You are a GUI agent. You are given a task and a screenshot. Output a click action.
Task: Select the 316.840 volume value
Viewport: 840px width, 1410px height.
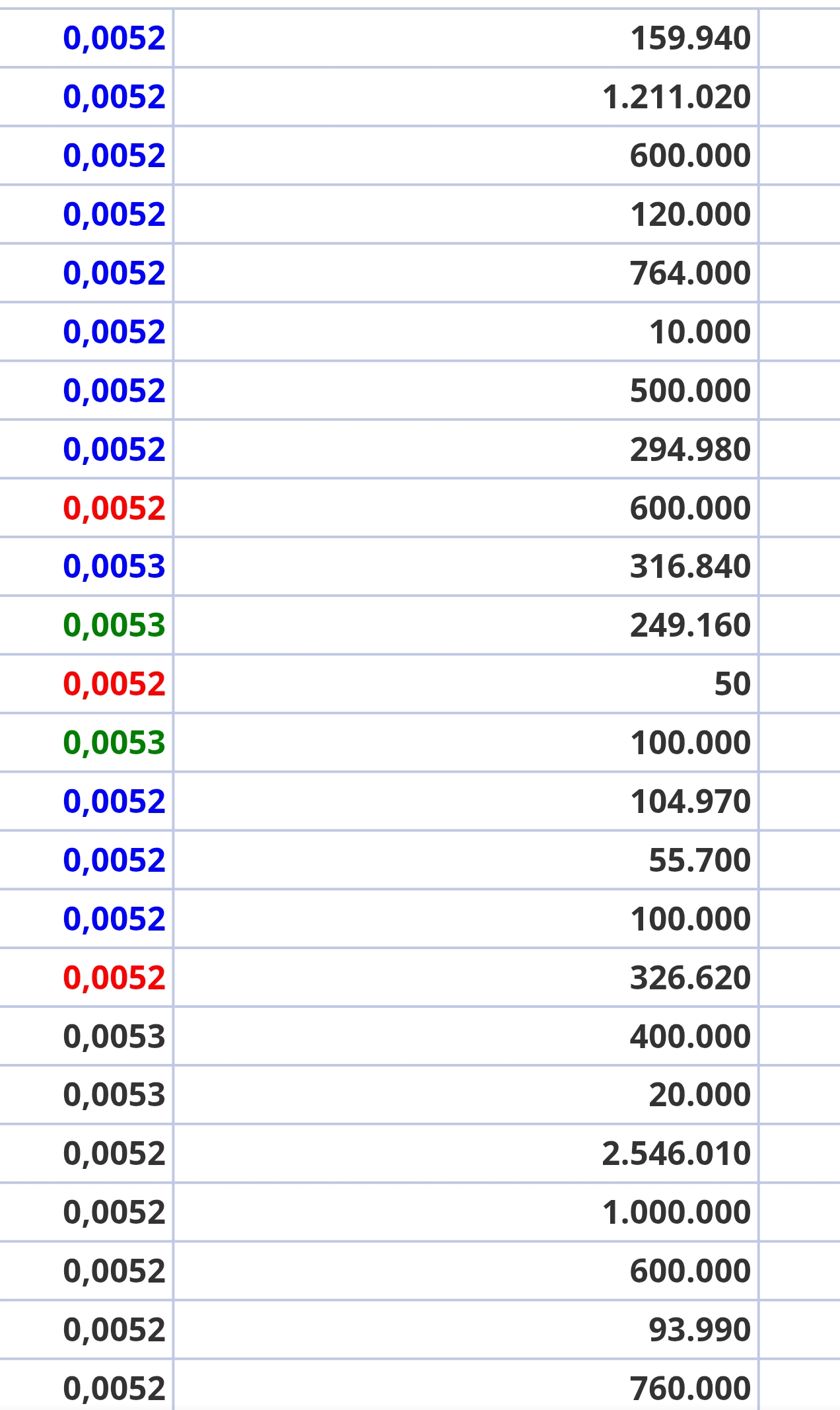[x=689, y=567]
